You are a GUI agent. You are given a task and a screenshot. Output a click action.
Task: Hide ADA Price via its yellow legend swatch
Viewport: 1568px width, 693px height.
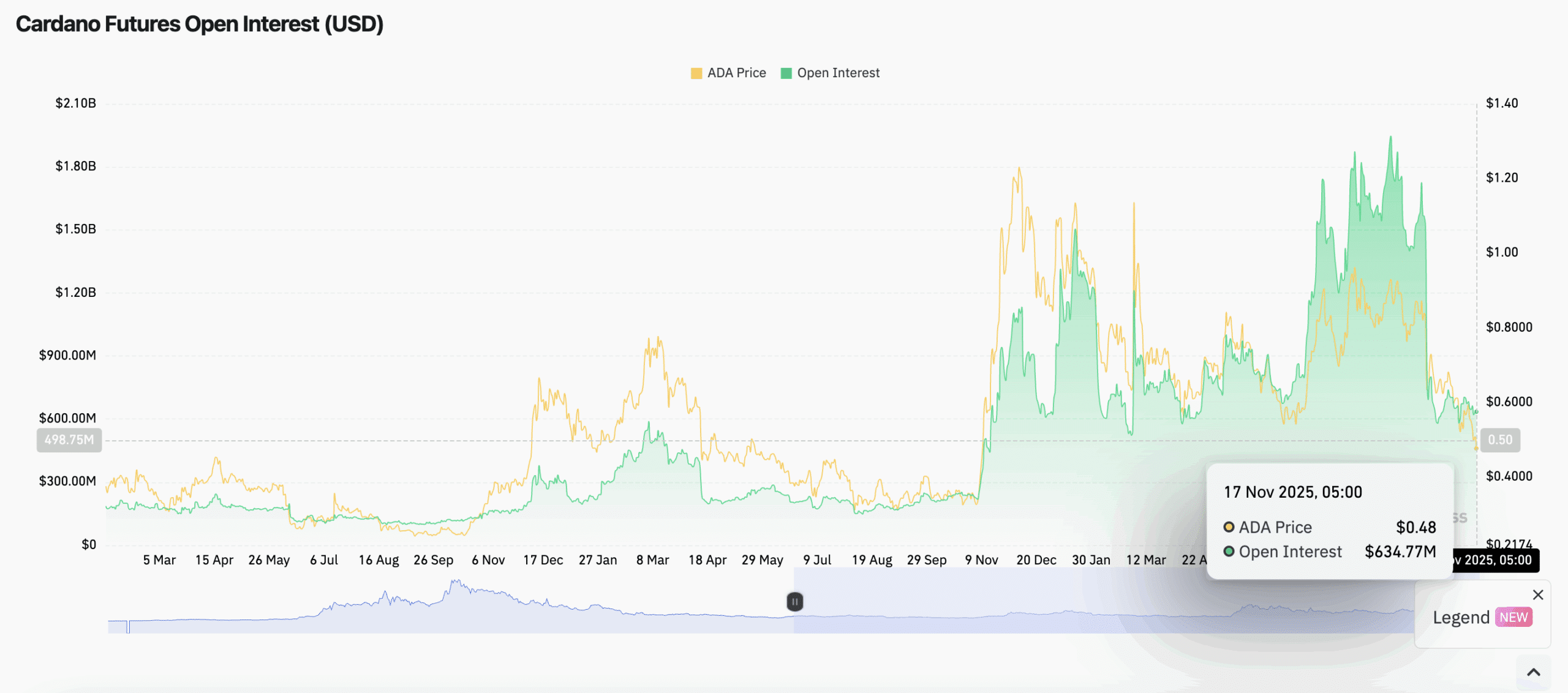[695, 72]
